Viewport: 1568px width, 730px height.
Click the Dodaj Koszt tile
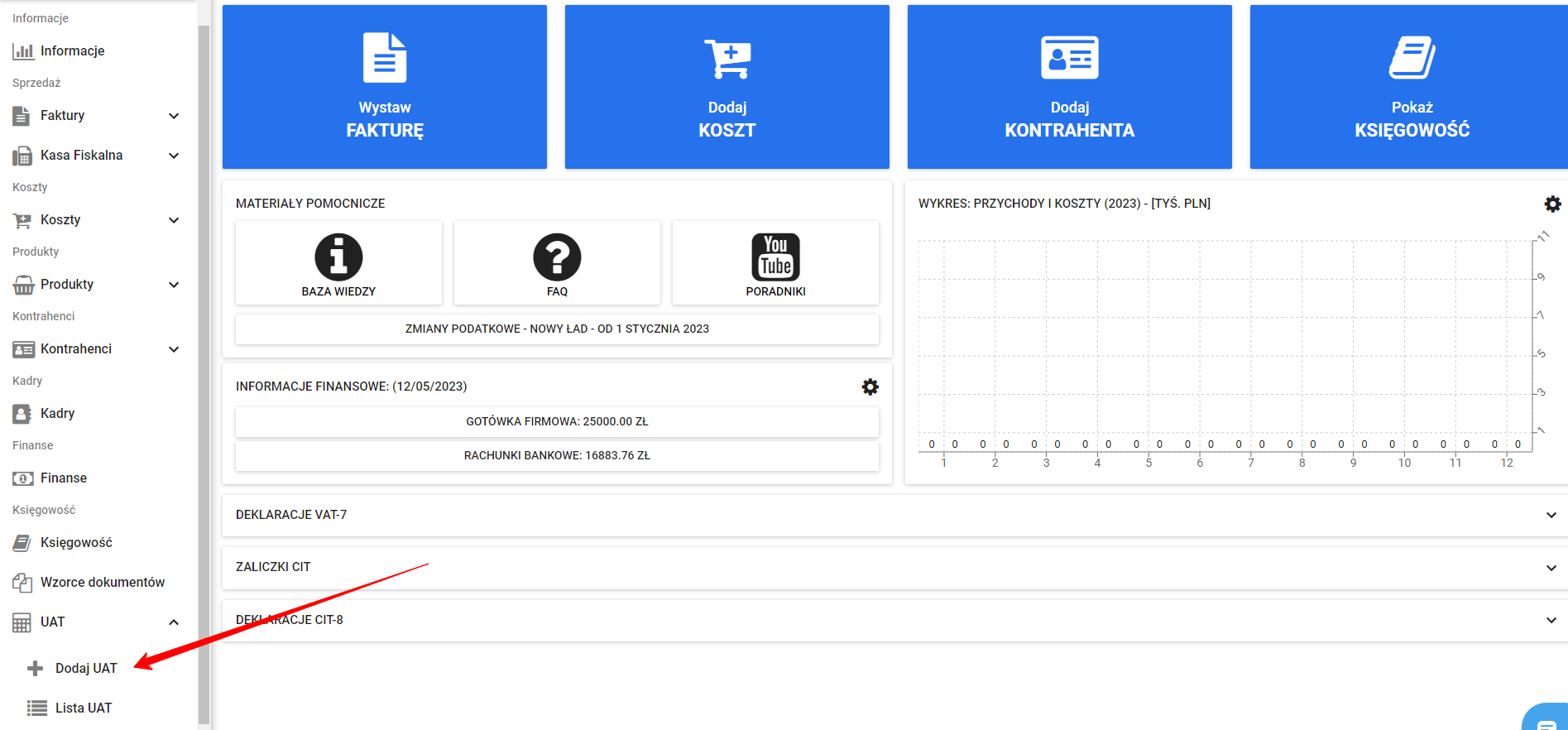(727, 87)
